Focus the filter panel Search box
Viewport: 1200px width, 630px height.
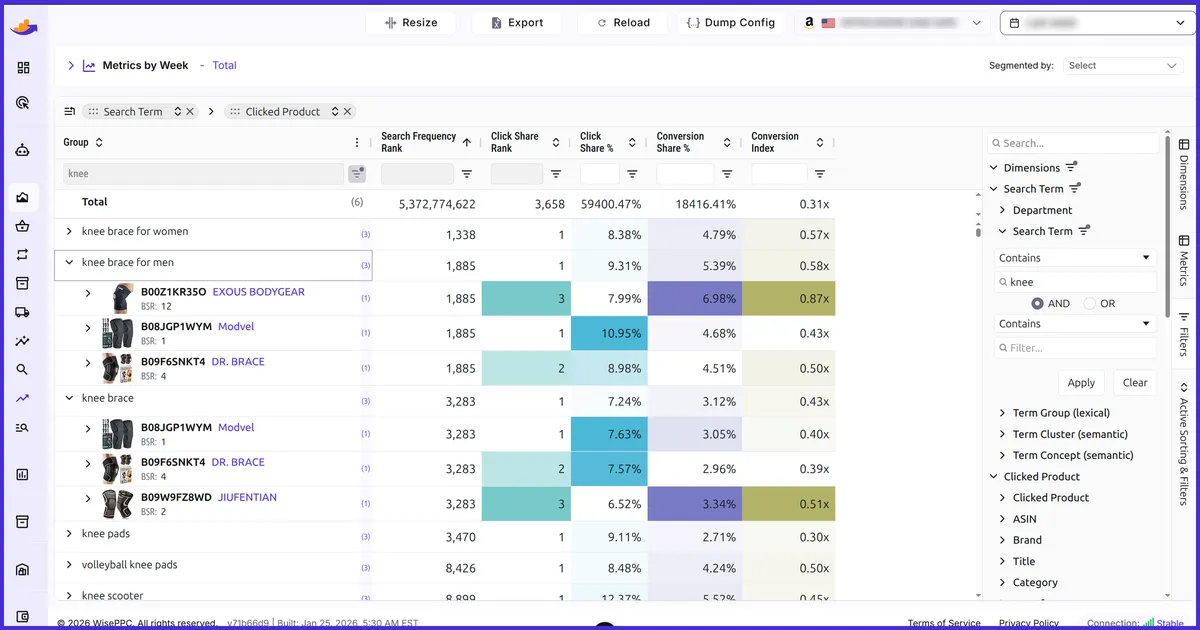(x=1075, y=143)
